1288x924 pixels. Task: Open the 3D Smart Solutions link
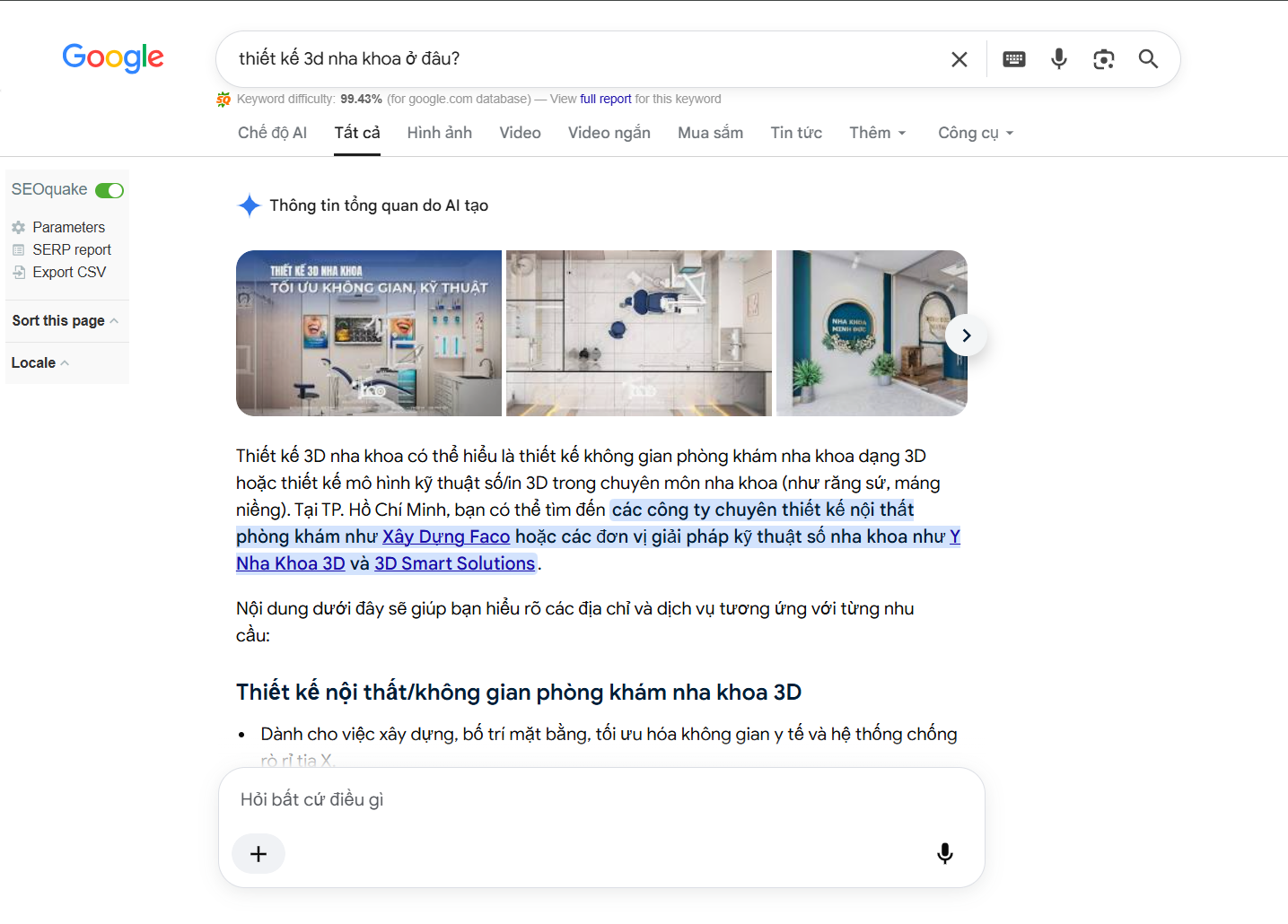click(x=454, y=563)
